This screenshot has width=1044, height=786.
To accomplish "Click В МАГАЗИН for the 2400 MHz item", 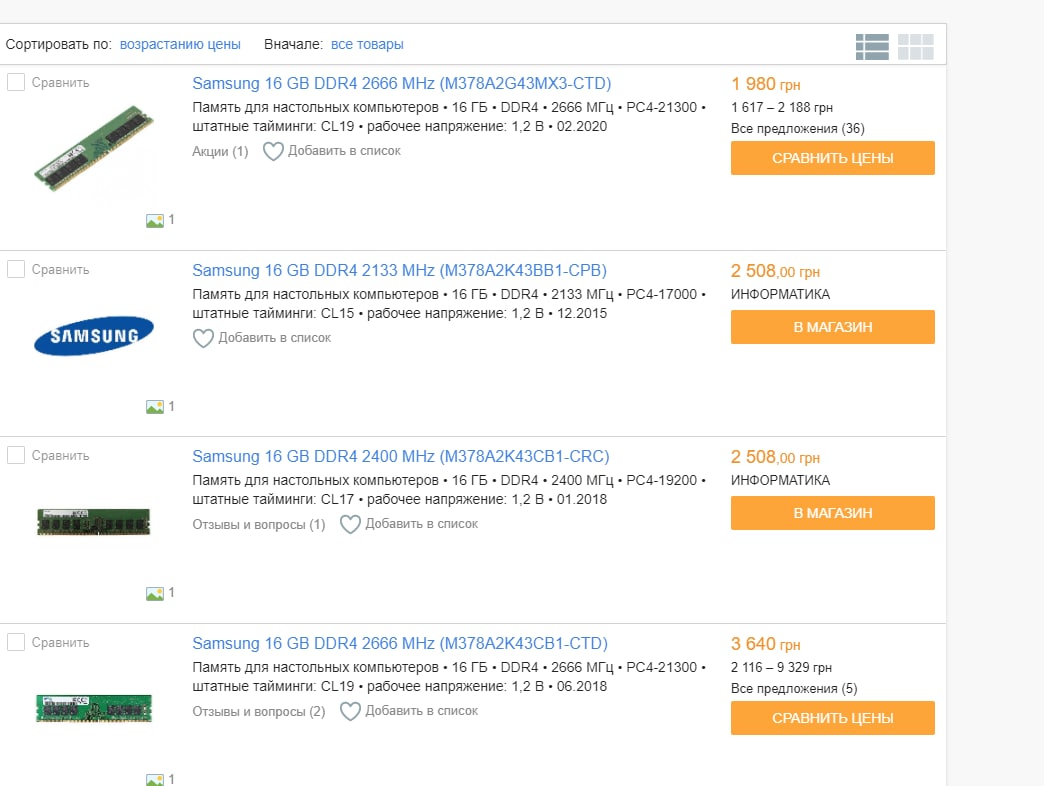I will tap(832, 512).
